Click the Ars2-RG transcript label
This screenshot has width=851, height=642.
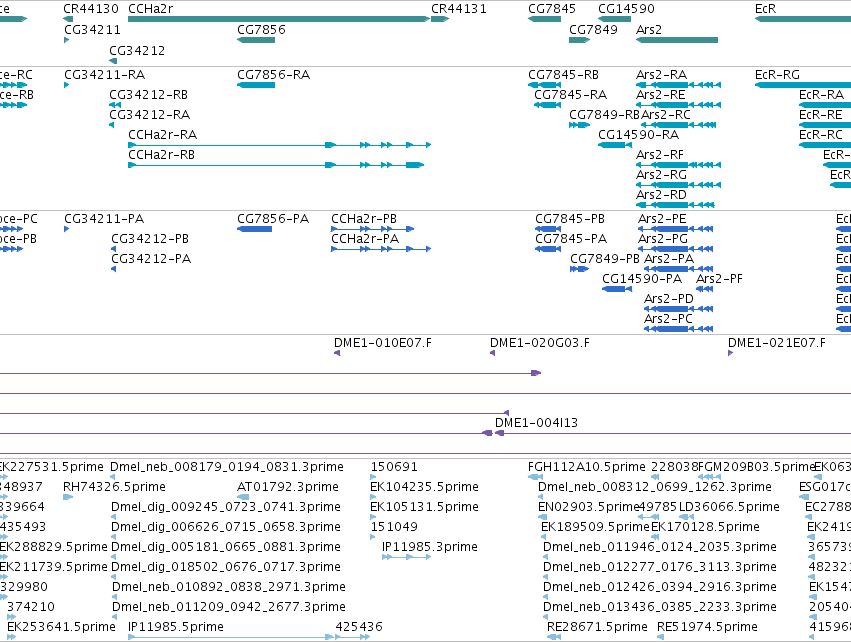(661, 175)
